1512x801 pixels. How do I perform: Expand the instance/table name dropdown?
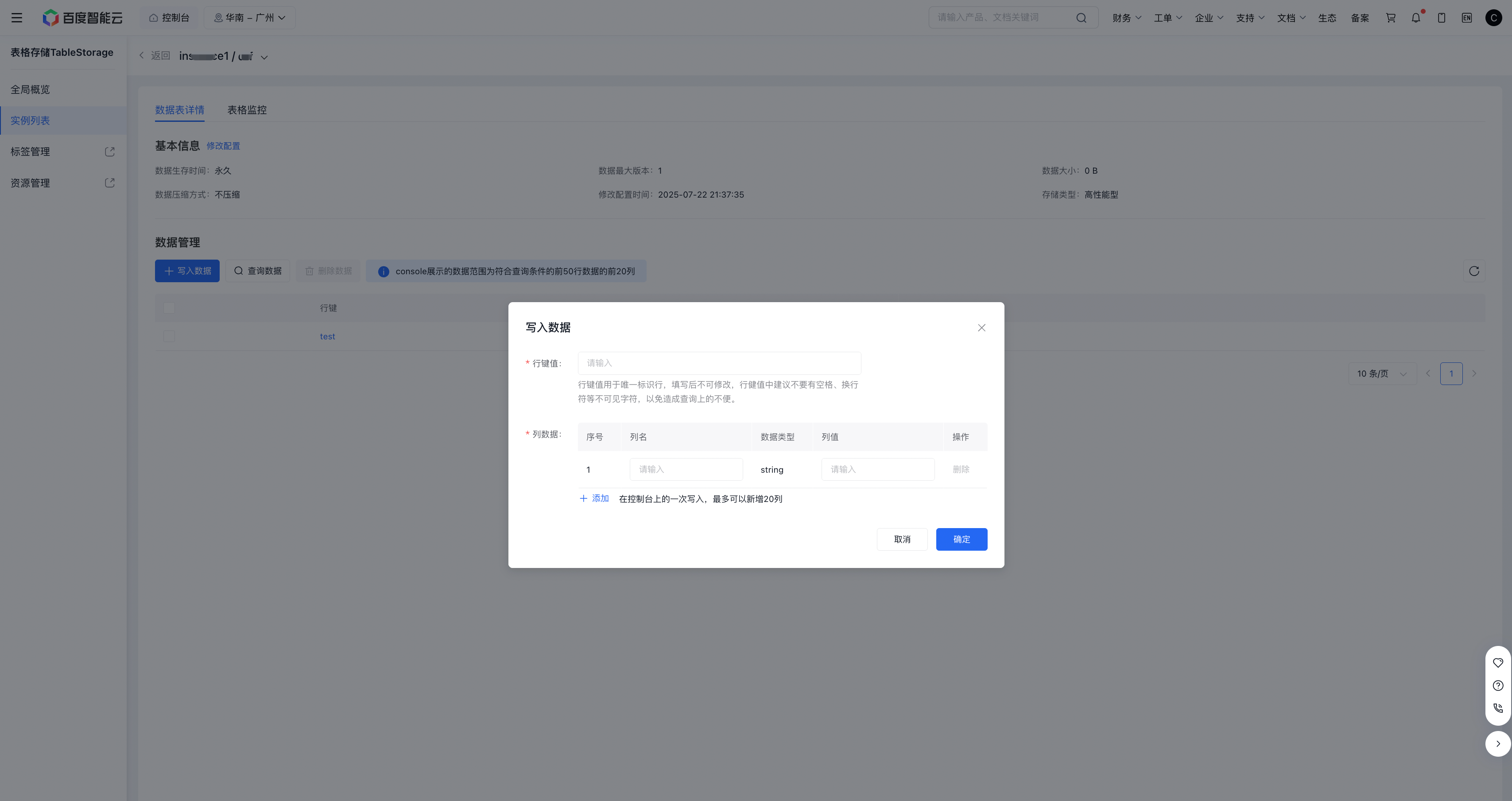[264, 57]
